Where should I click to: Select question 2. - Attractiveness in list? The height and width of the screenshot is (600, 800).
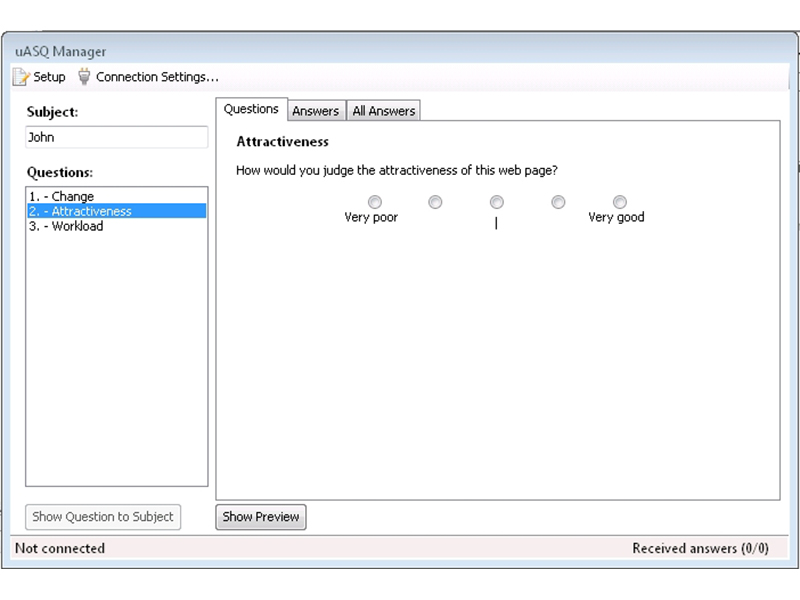[81, 212]
